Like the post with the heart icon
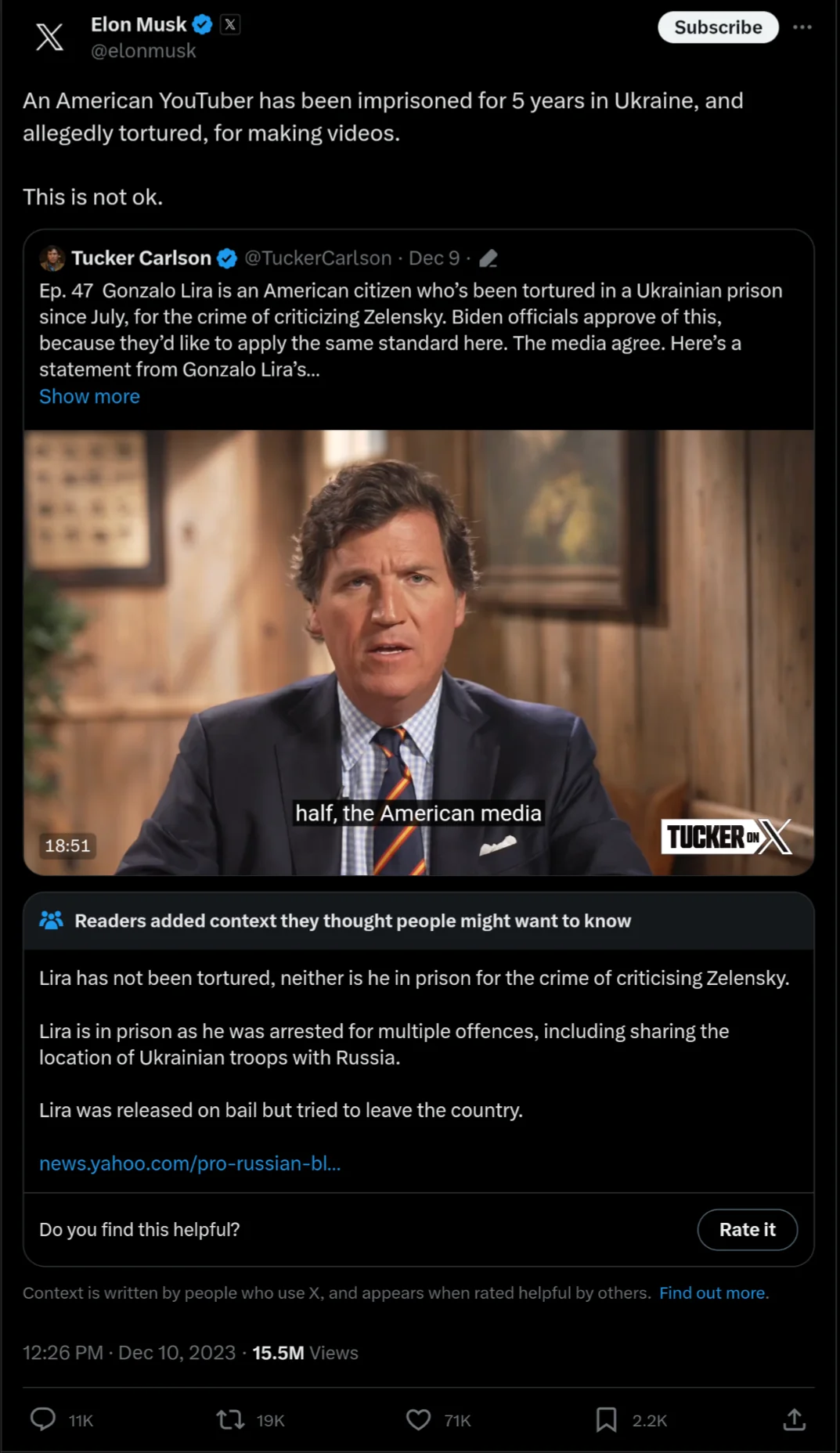Viewport: 840px width, 1453px height. [419, 1419]
